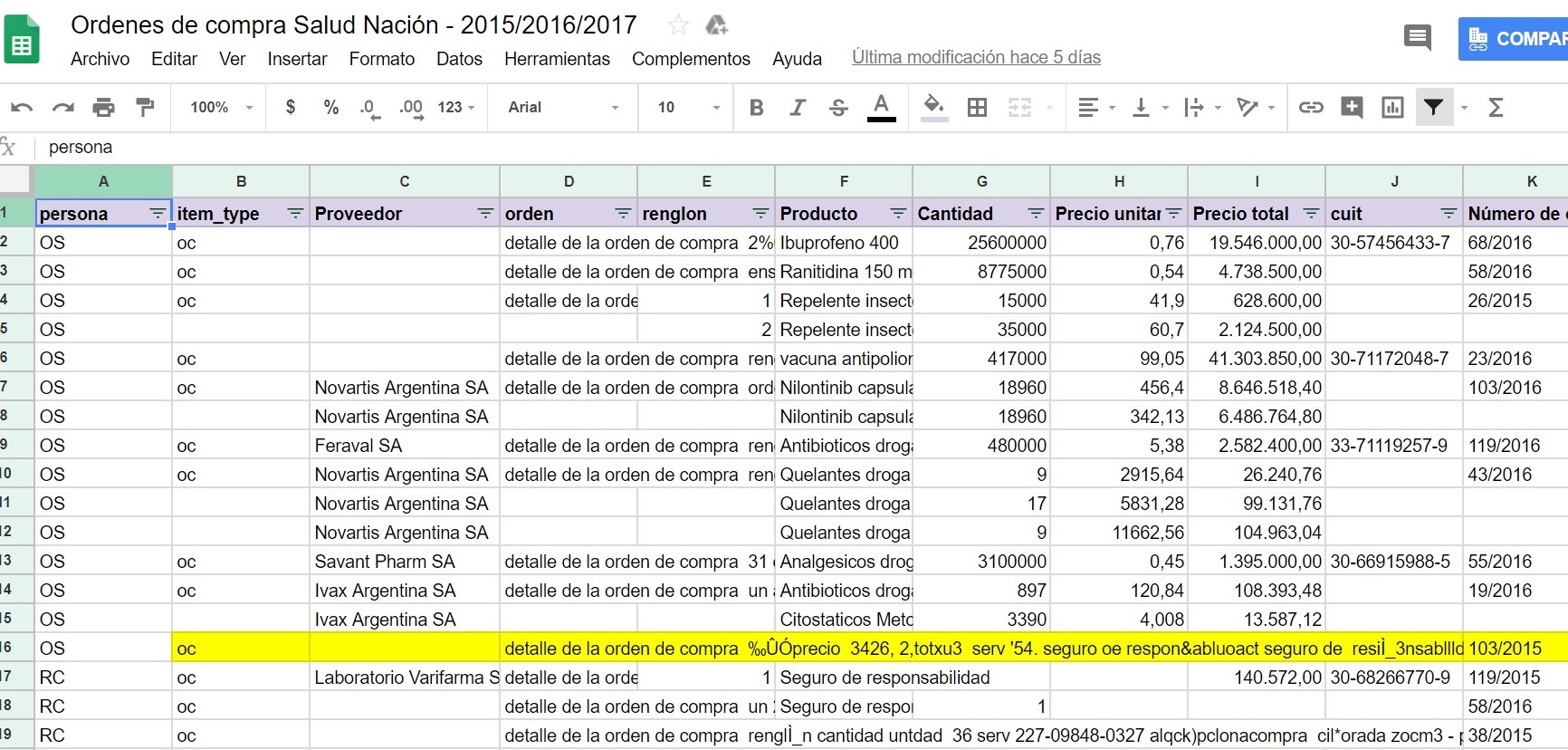Open the font size 10 dropdown
Screen dimensions: 1568x750
click(x=688, y=107)
